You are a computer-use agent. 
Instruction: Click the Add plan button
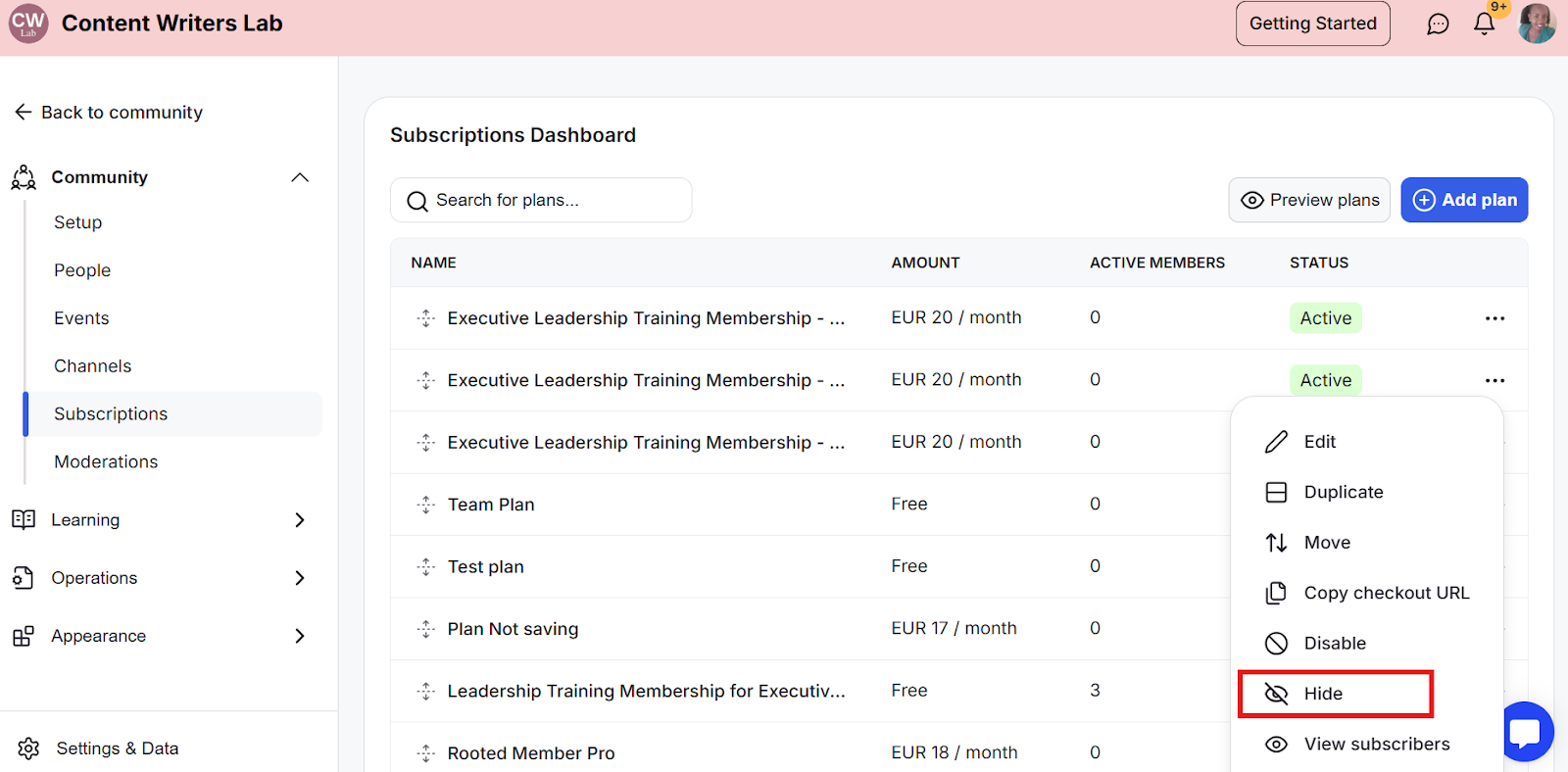coord(1464,200)
